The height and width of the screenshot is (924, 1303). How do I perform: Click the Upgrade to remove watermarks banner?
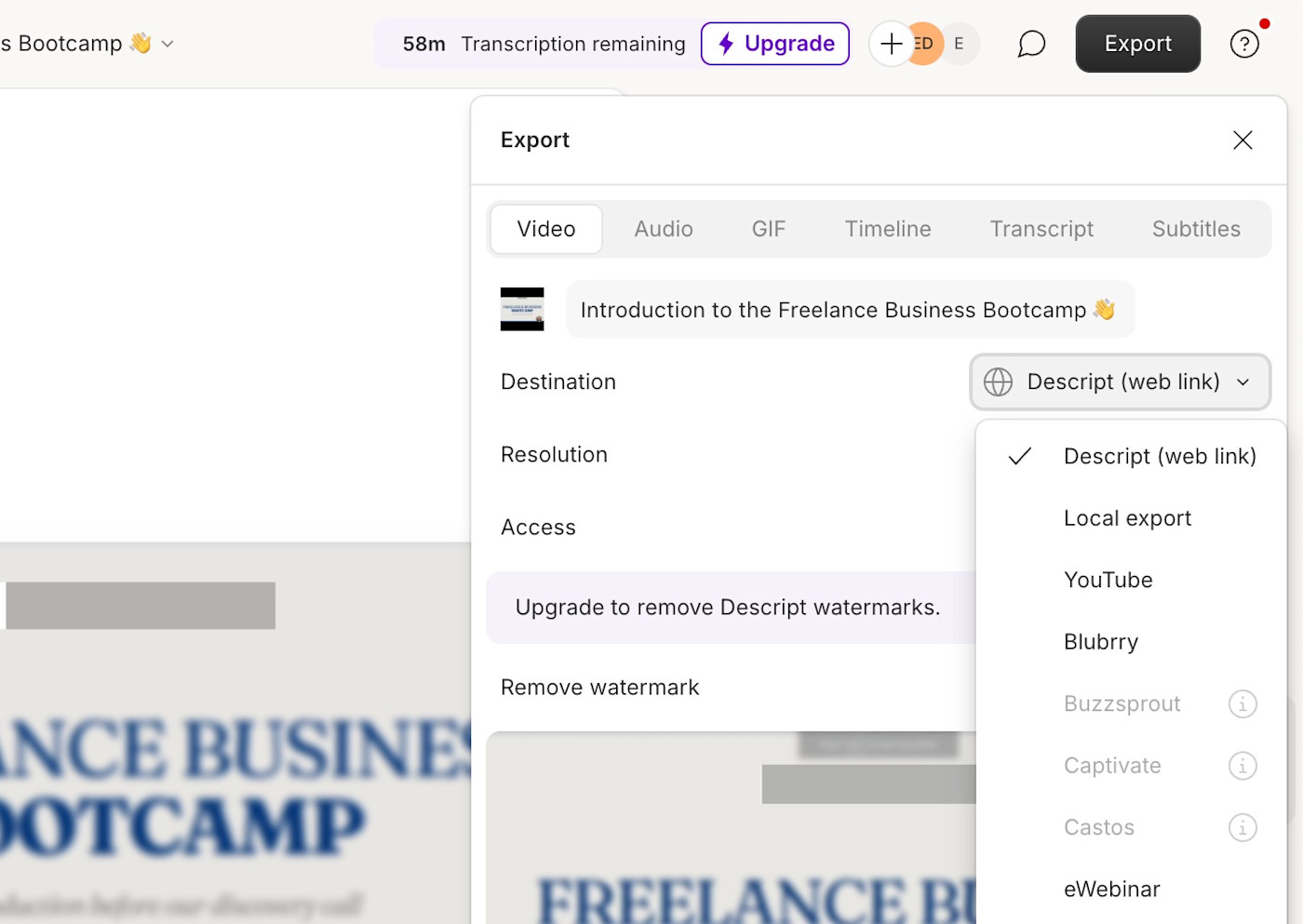coord(731,608)
